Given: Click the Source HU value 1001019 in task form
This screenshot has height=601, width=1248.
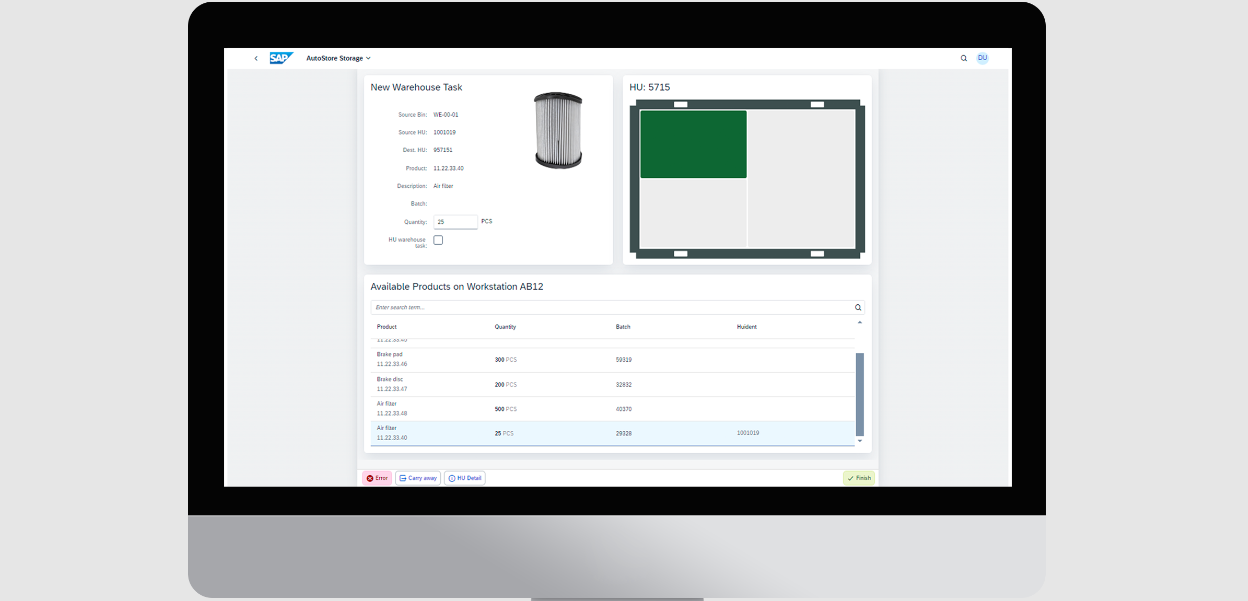Looking at the screenshot, I should point(445,132).
